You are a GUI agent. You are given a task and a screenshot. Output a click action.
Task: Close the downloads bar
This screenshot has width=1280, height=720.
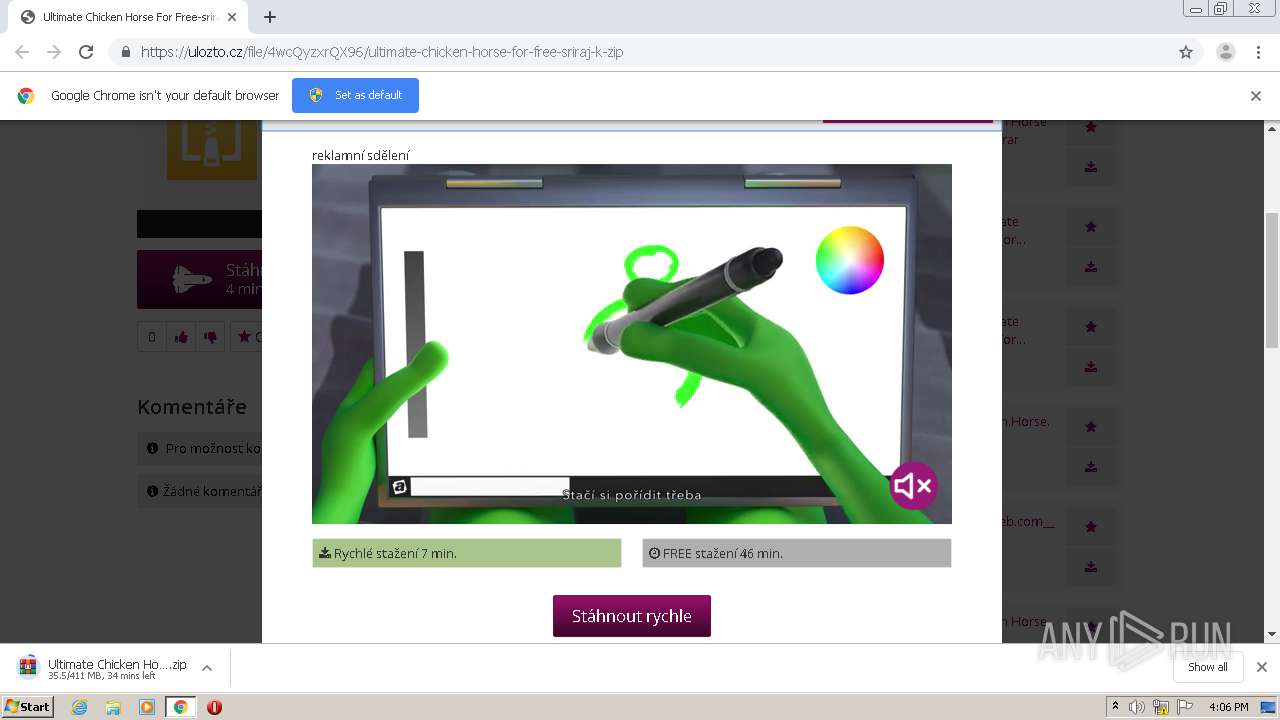[x=1262, y=667]
